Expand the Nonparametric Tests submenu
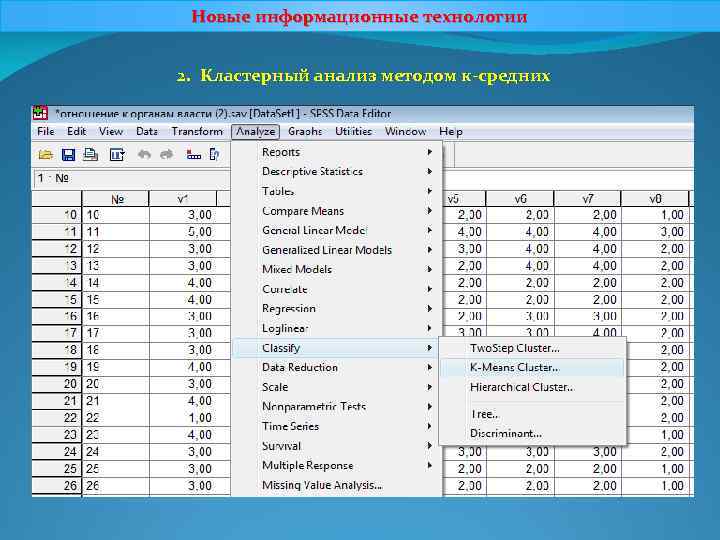The height and width of the screenshot is (540, 720). coord(337,407)
